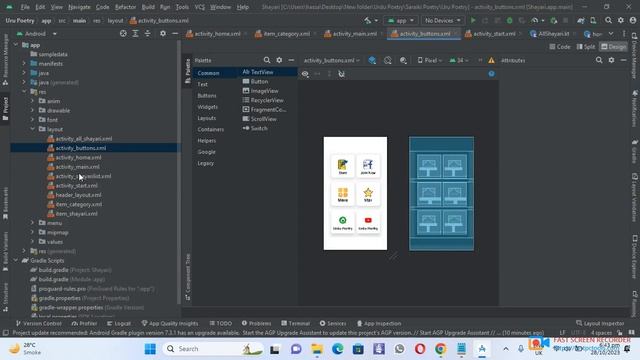Image resolution: width=640 pixels, height=360 pixels.
Task: Open IDE settings gear in top toolbar
Action: [621, 20]
